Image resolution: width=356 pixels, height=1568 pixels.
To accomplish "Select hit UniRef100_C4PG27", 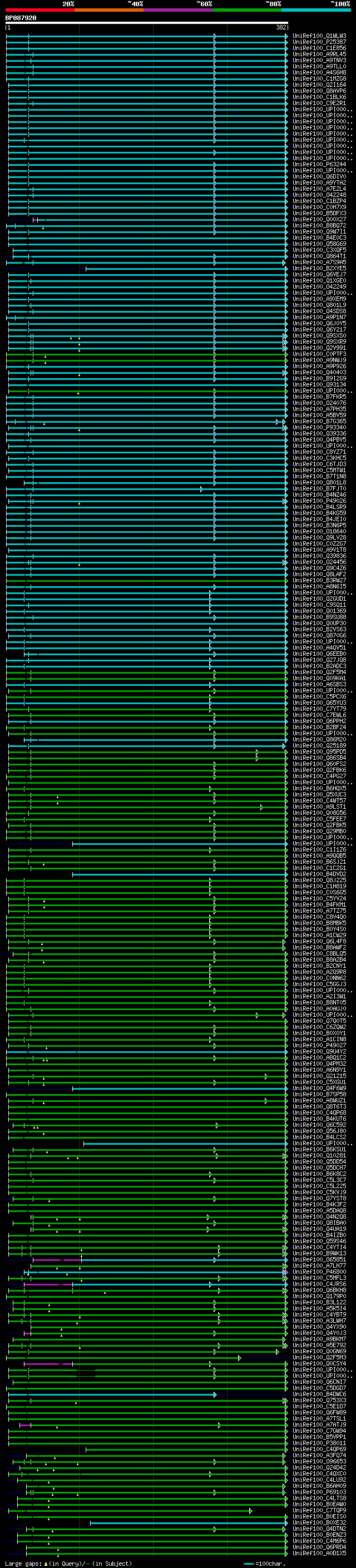I will click(x=319, y=776).
